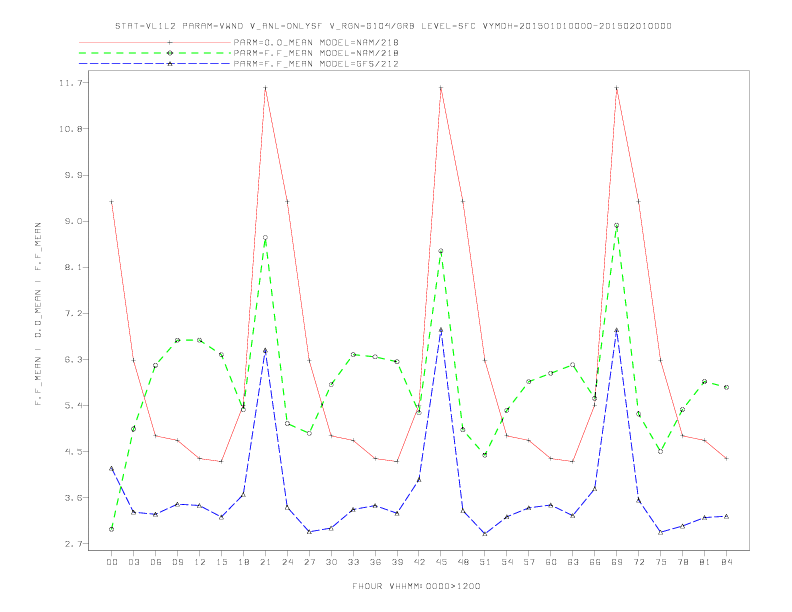Click red line peak point at hour 21
Screen dimensions: 792x612
(x=265, y=88)
